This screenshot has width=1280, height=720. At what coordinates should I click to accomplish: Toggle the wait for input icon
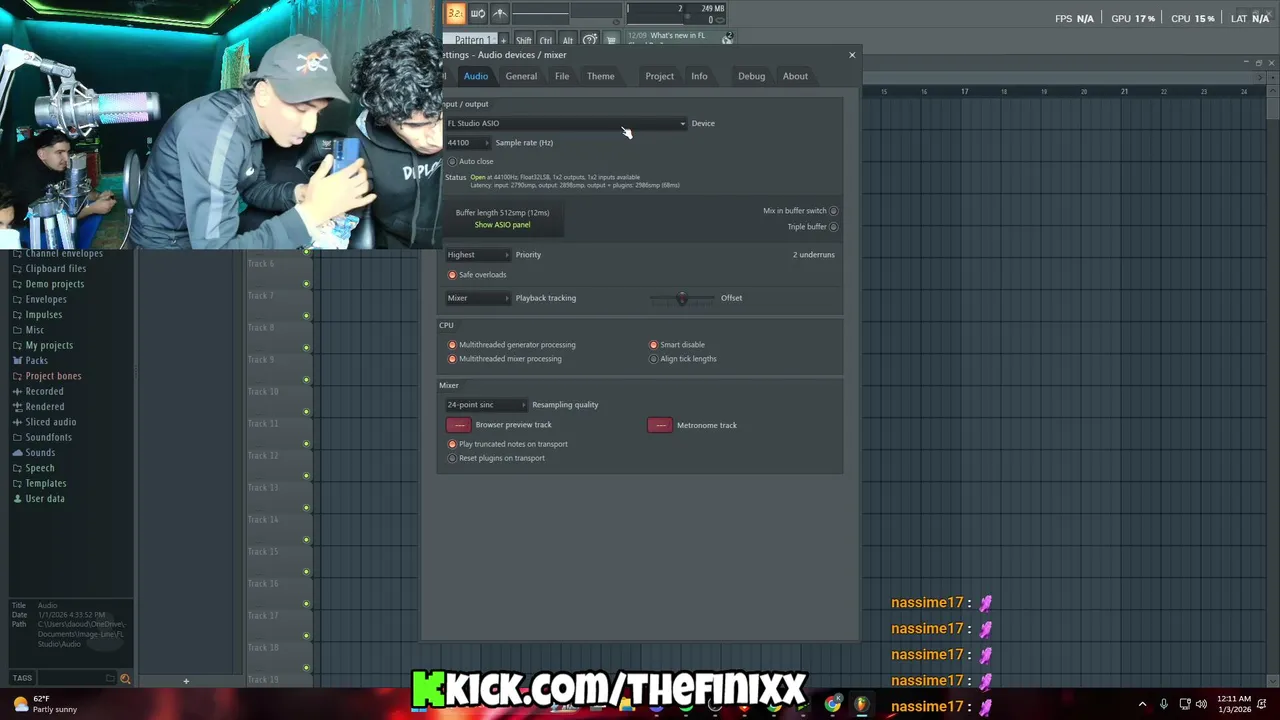tap(478, 13)
